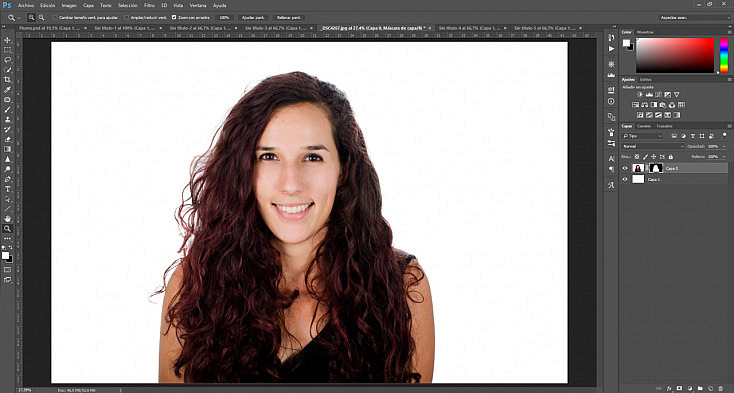Enable 'Cambiar tamaño vent. para ajustar' checkbox
The width and height of the screenshot is (734, 393).
tap(55, 17)
